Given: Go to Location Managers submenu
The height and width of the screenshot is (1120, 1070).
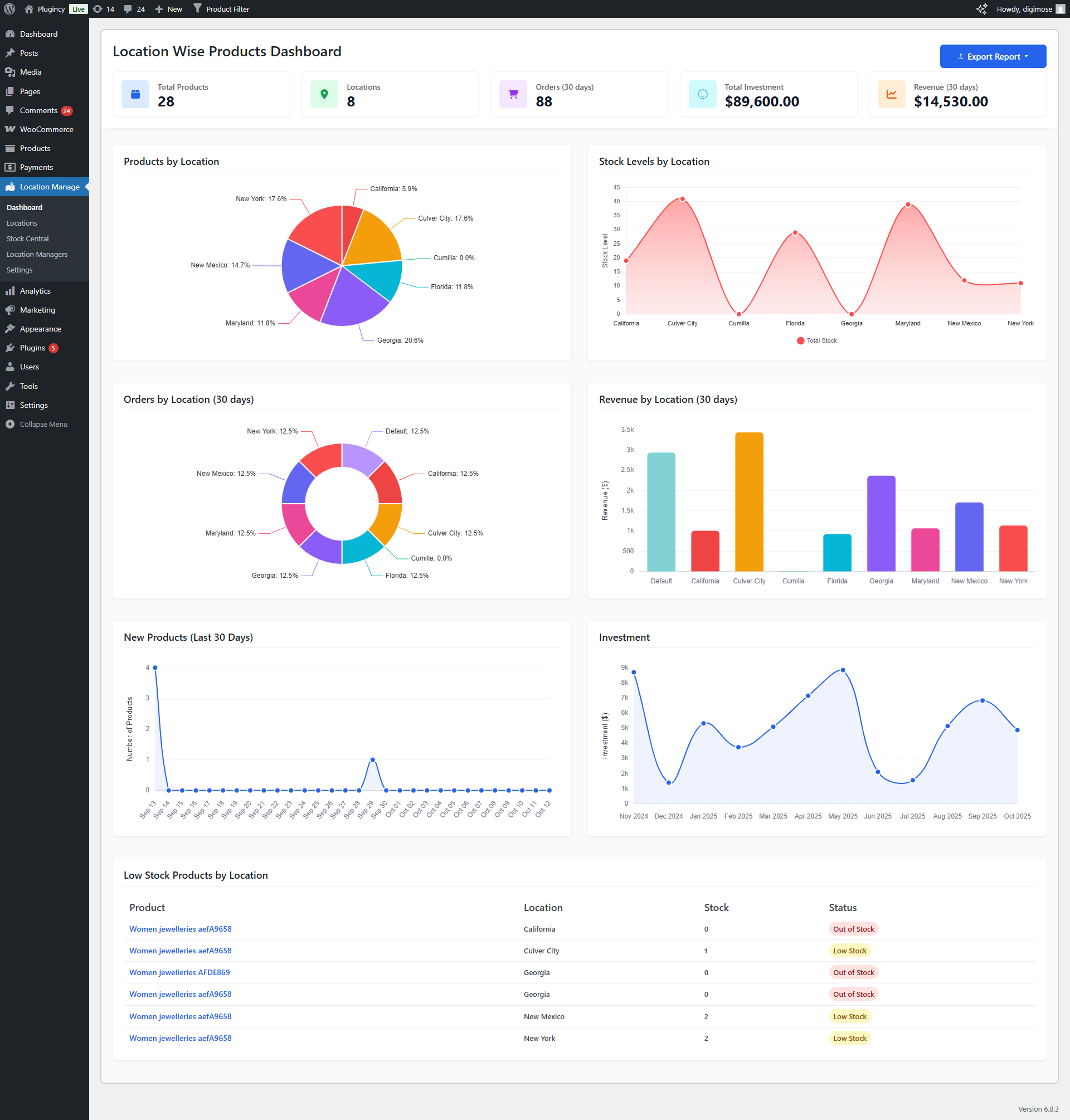Looking at the screenshot, I should coord(37,254).
